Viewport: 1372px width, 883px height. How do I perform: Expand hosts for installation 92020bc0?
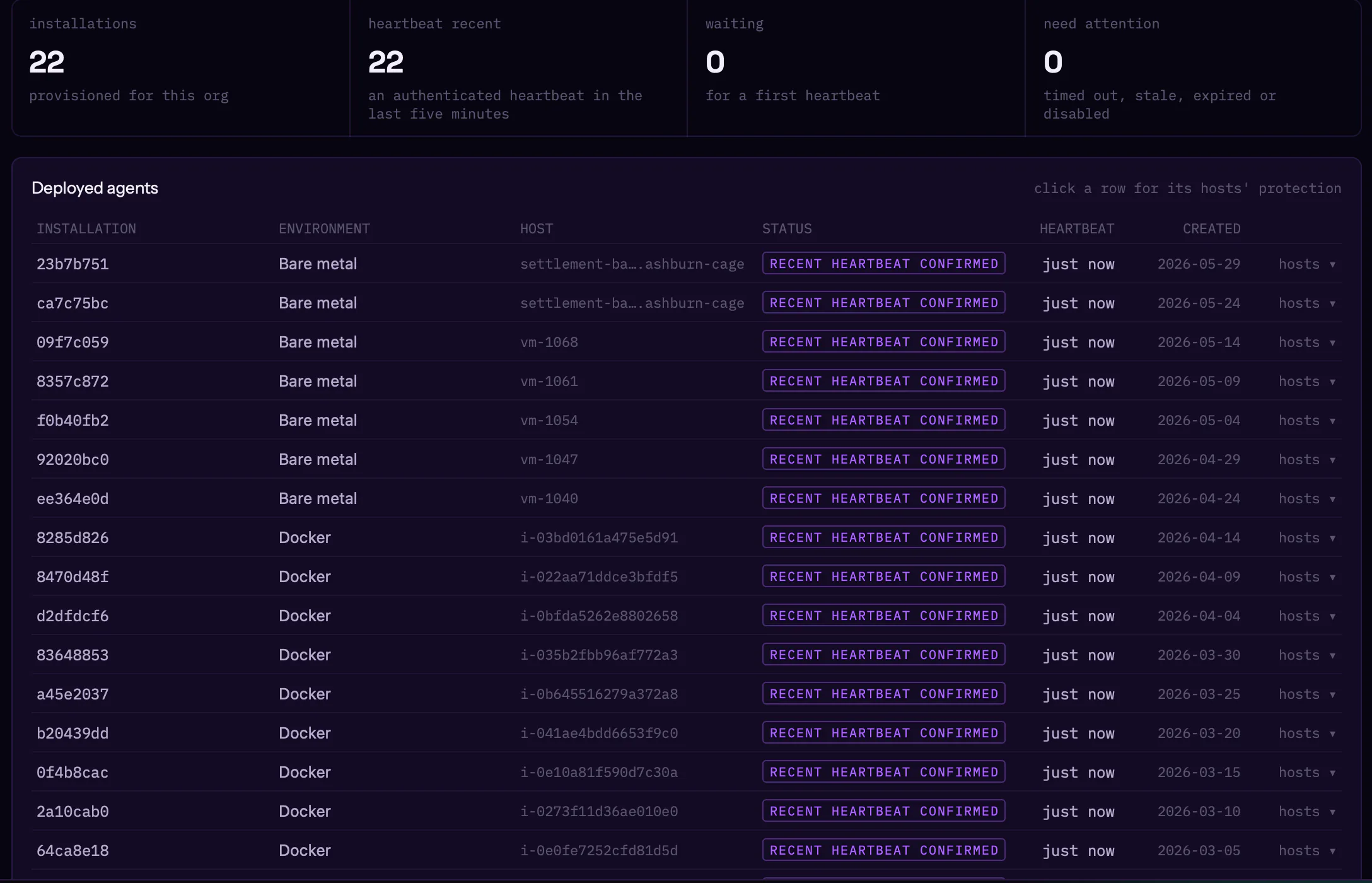coord(1307,460)
